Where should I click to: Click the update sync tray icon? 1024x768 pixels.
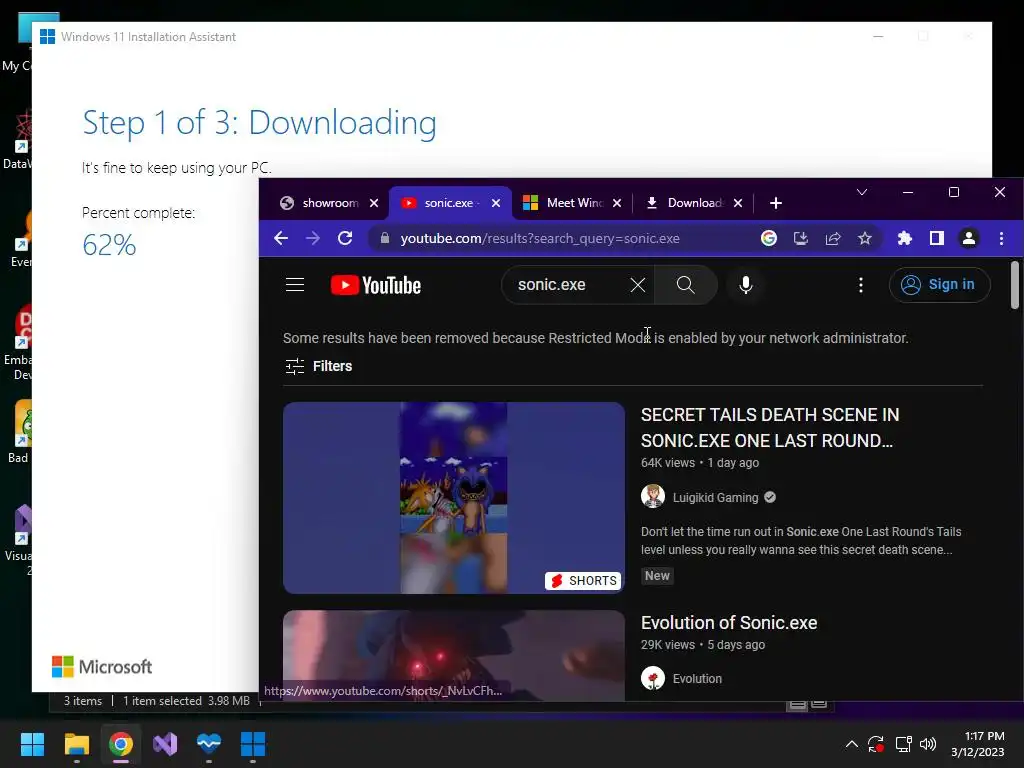coord(876,744)
